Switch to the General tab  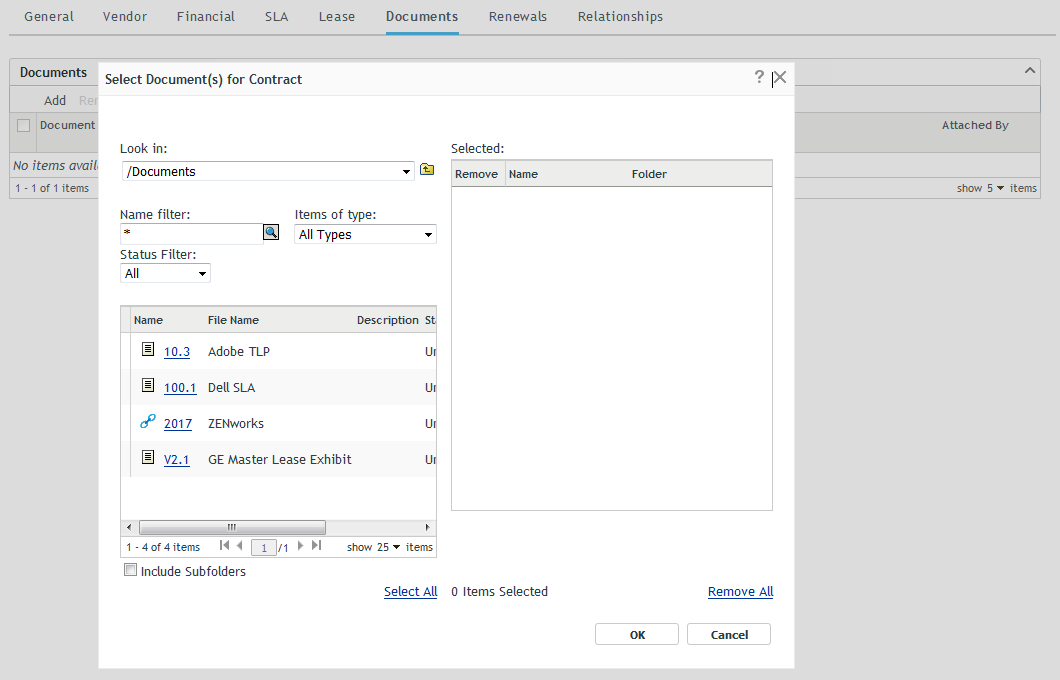[x=48, y=16]
